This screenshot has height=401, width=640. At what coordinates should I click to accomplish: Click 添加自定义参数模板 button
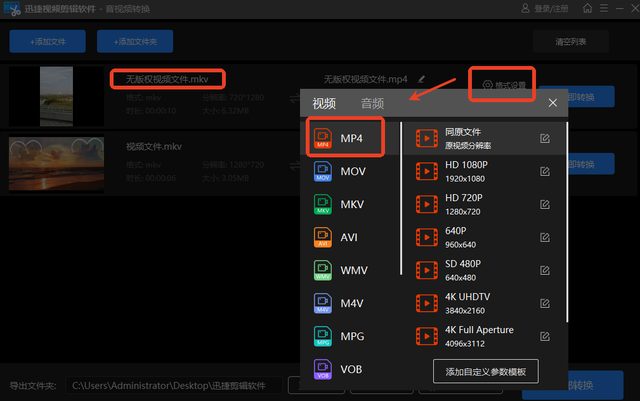tap(486, 372)
